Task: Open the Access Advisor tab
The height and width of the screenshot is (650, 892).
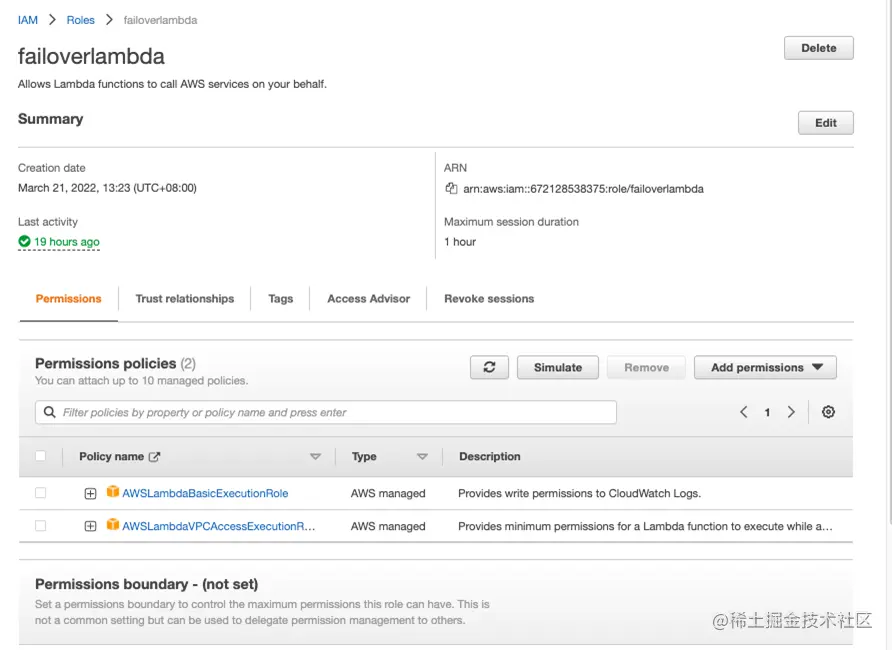Action: [x=369, y=299]
